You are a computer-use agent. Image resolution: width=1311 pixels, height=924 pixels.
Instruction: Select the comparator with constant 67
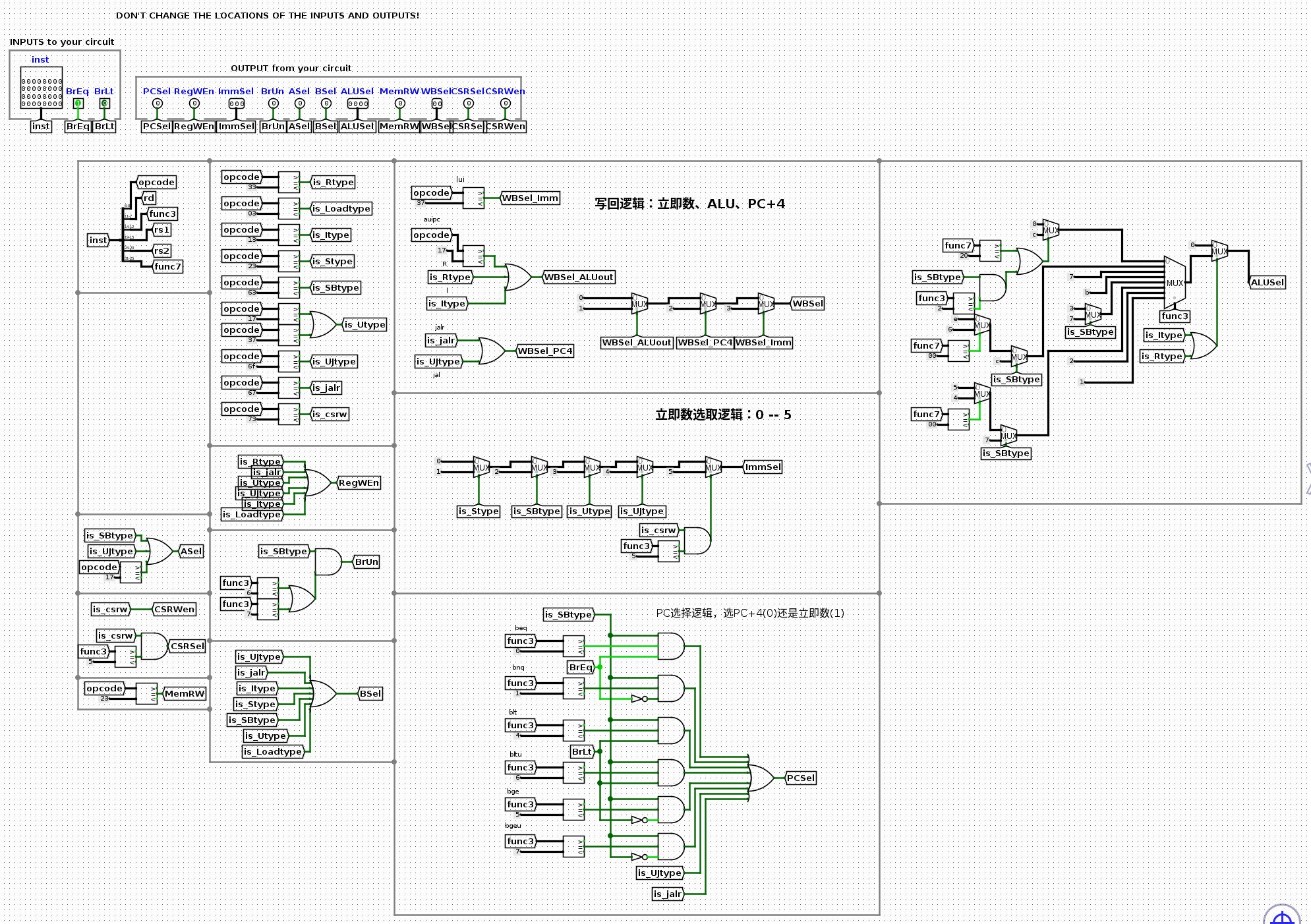click(289, 388)
